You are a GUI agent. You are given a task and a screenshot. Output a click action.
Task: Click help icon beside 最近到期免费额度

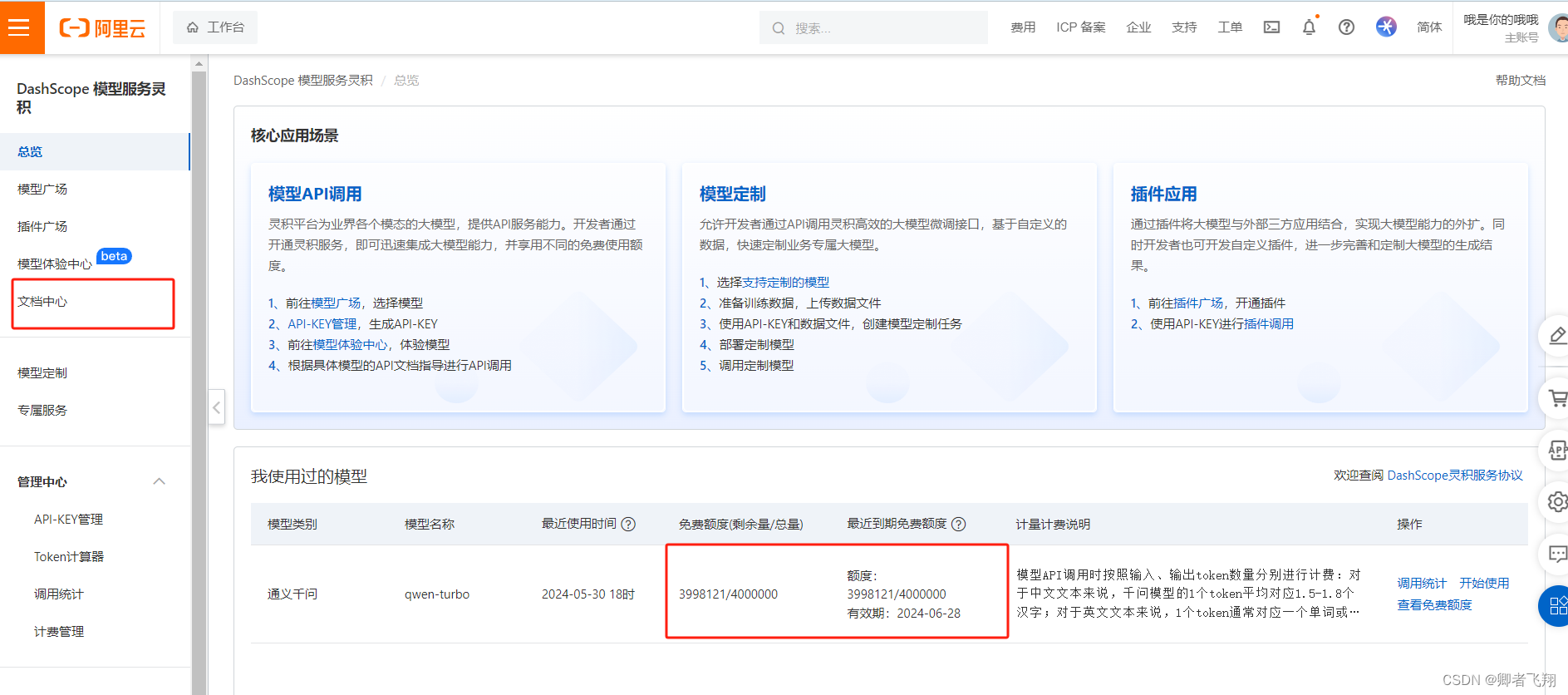[958, 524]
